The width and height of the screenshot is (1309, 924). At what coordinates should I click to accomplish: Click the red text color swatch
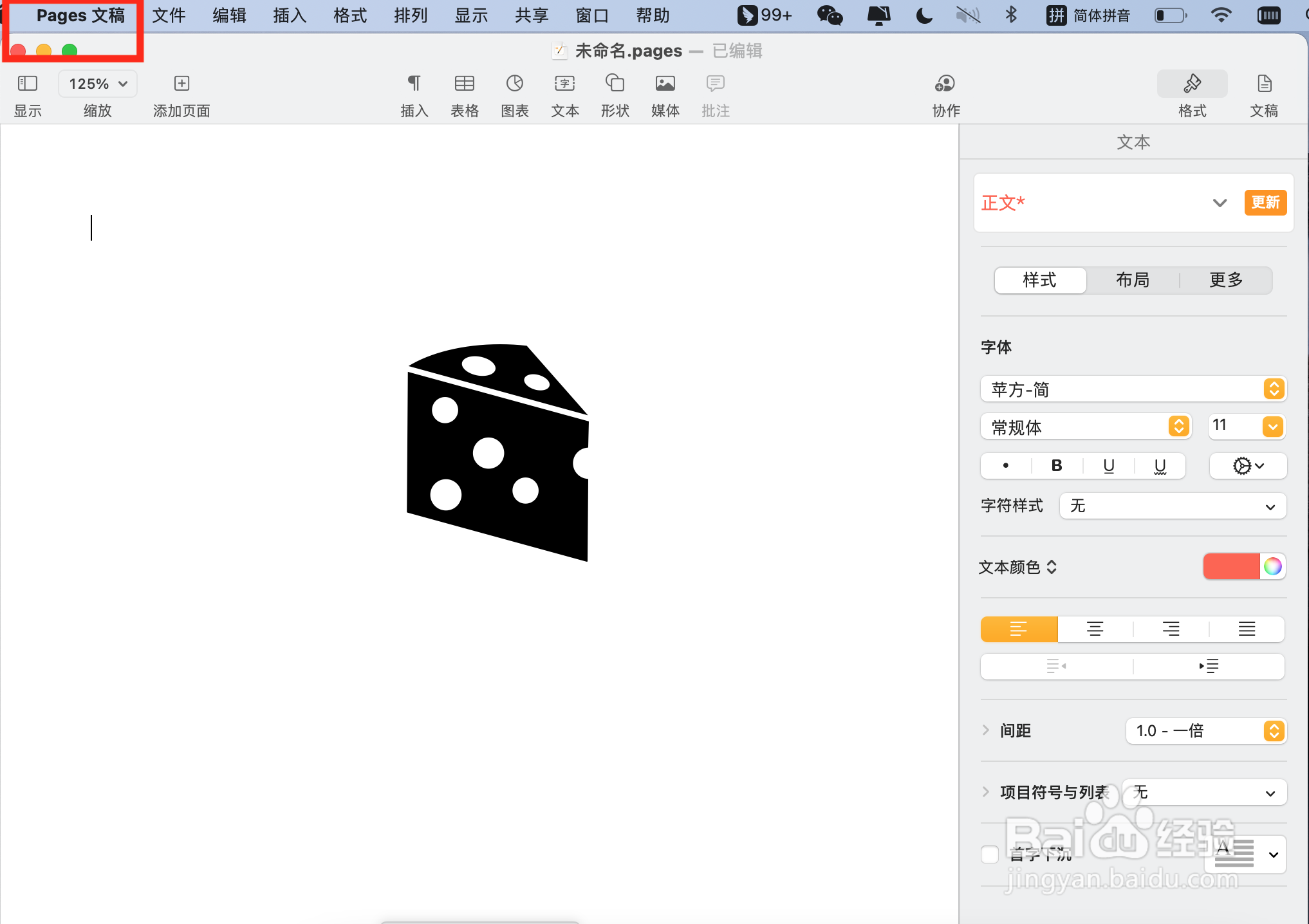click(1231, 566)
